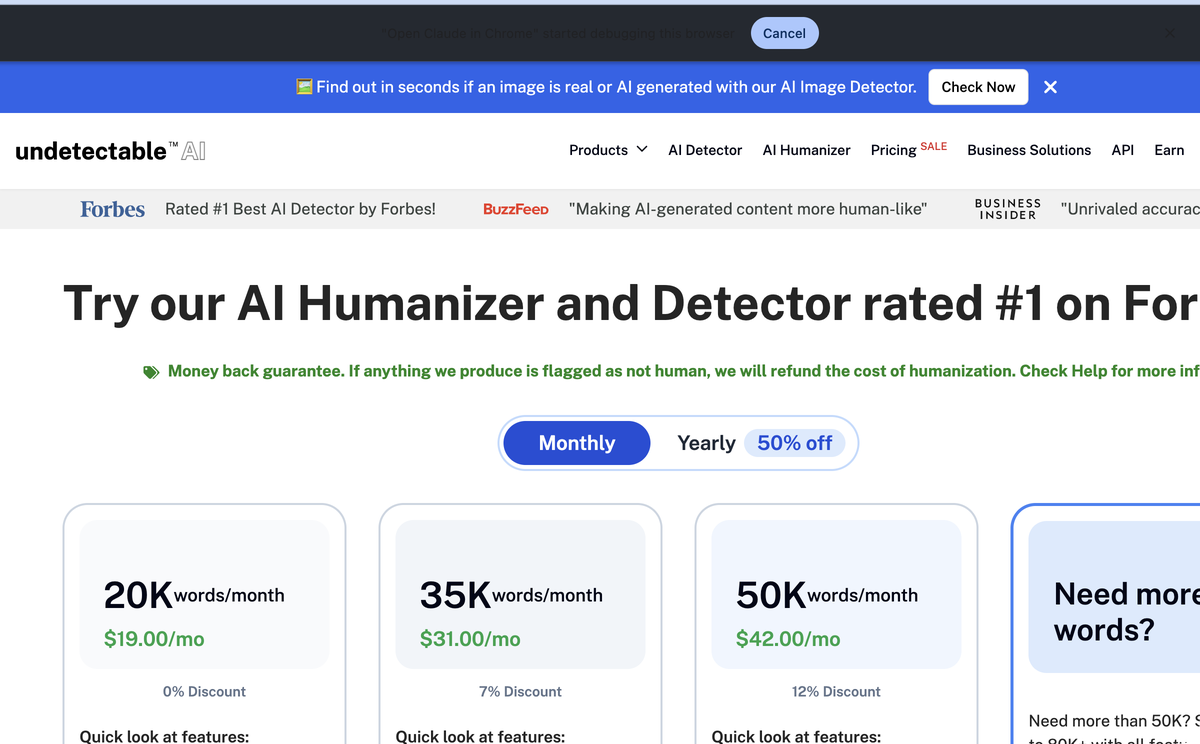This screenshot has height=744, width=1200.
Task: Click the 7% Discount label
Action: coord(520,692)
